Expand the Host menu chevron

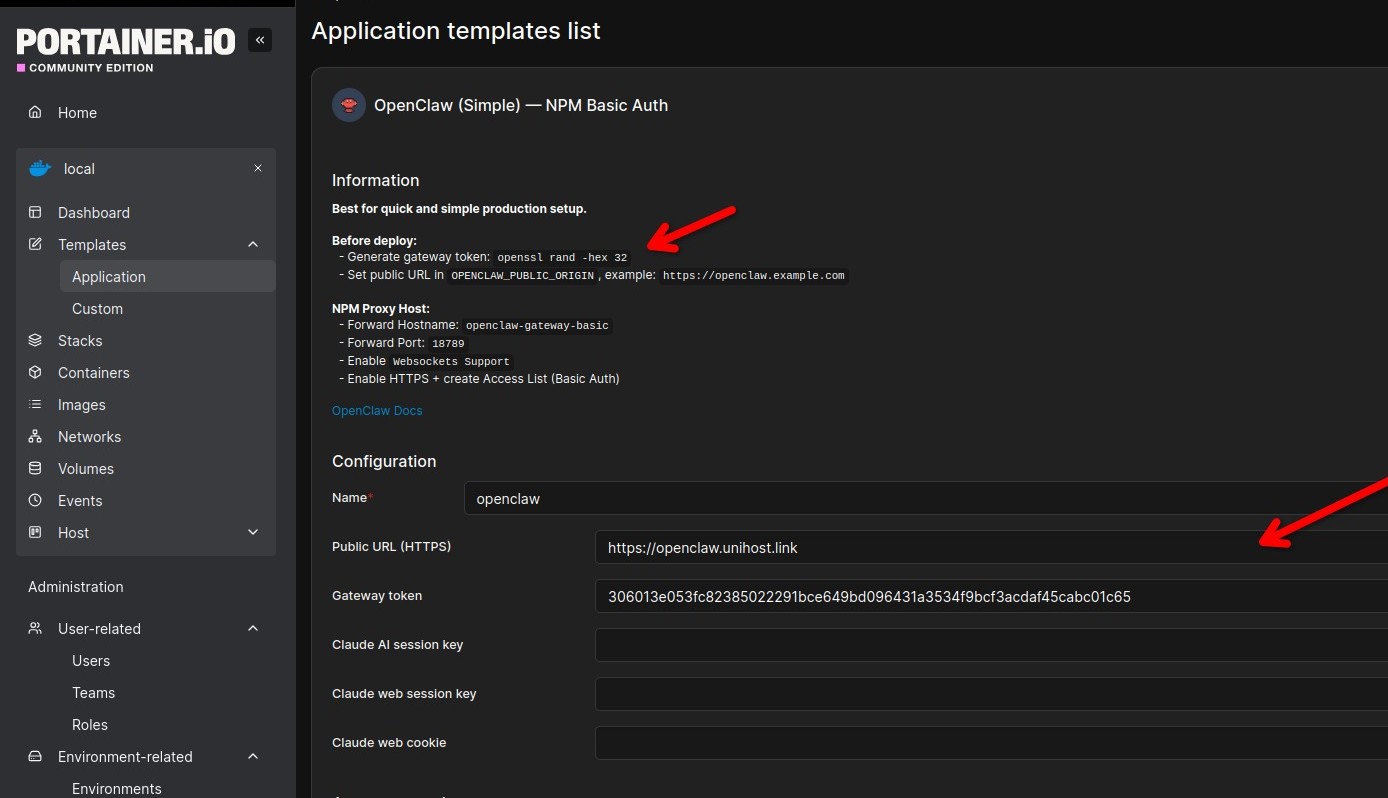click(253, 532)
